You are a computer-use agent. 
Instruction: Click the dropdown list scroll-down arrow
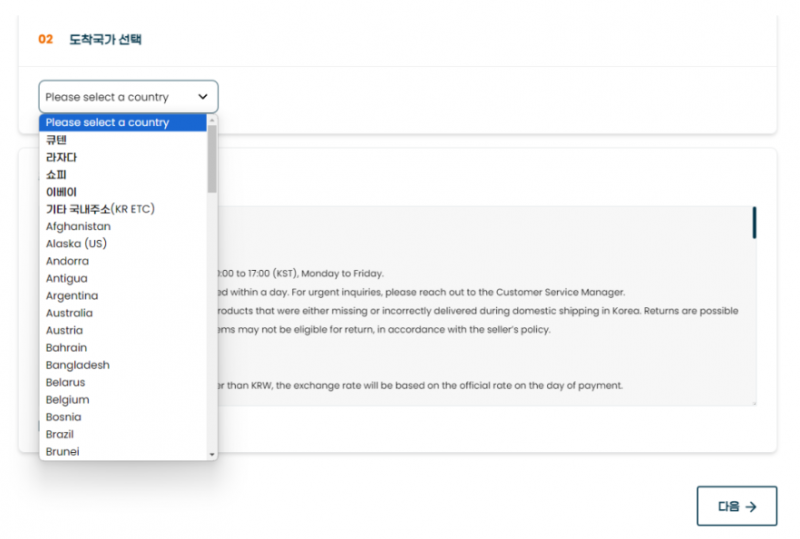coord(212,454)
